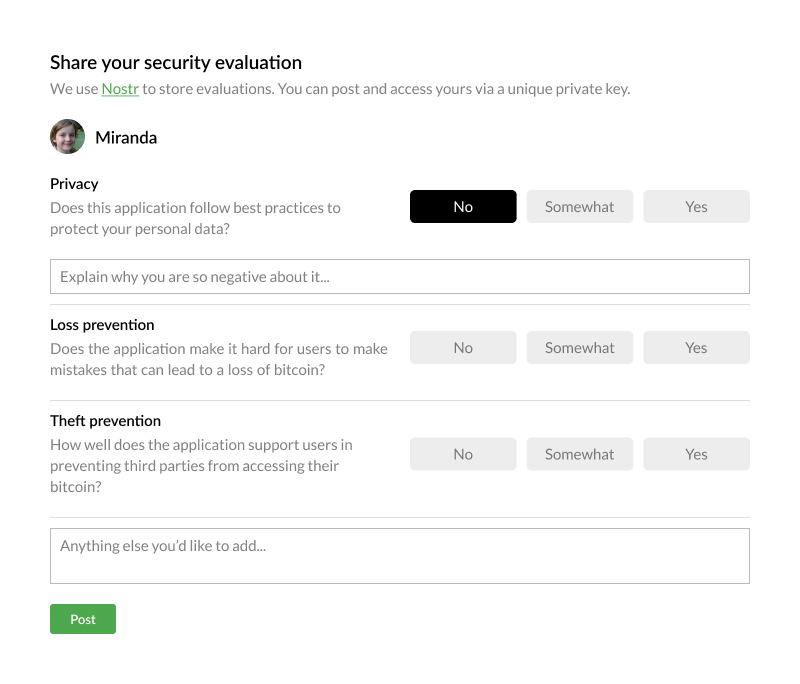
Task: Click the Loss prevention section heading
Action: click(102, 324)
